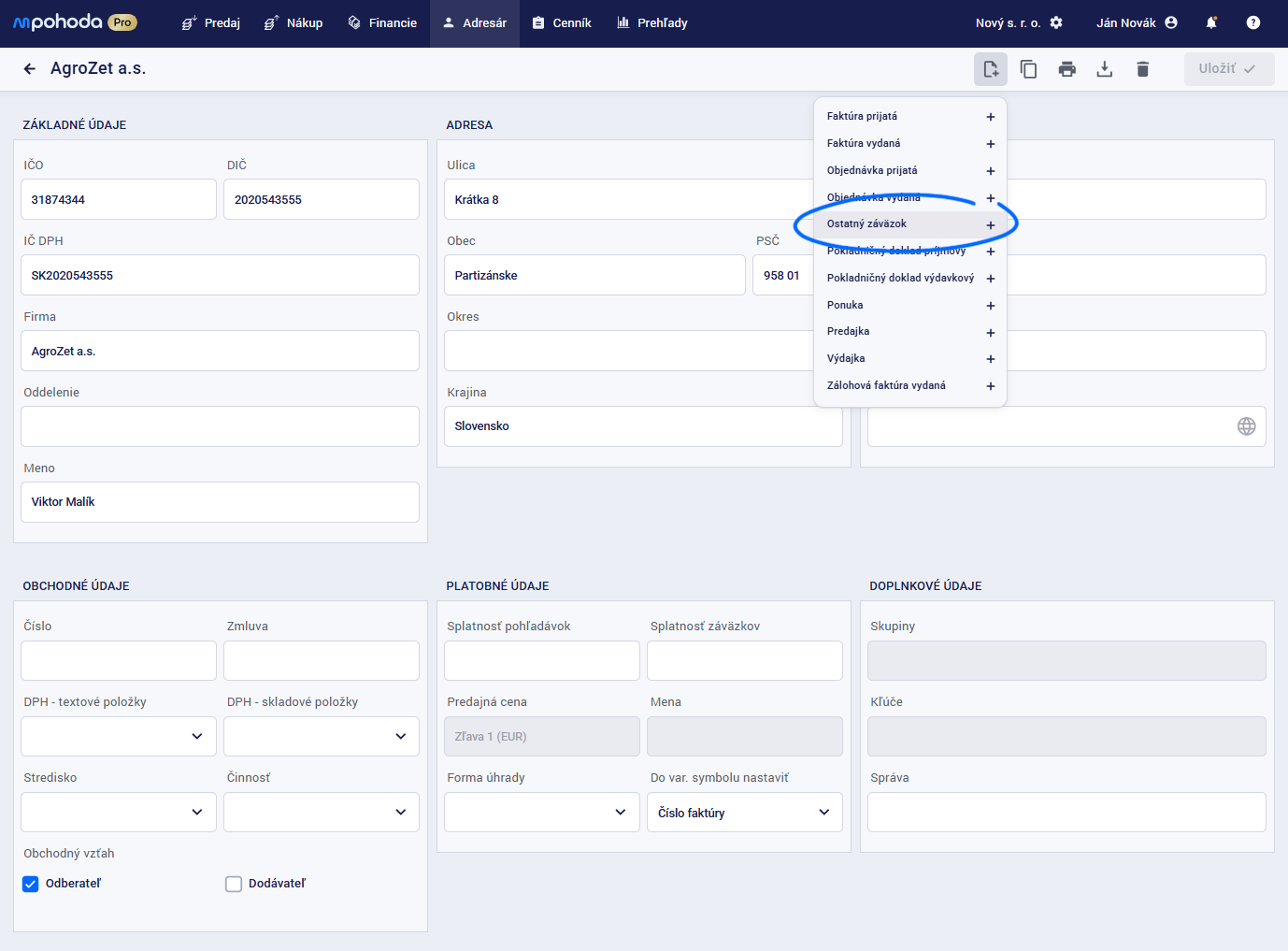Go back using the arrow beside AgroZet a.s.
The height and width of the screenshot is (951, 1288).
pyautogui.click(x=30, y=68)
